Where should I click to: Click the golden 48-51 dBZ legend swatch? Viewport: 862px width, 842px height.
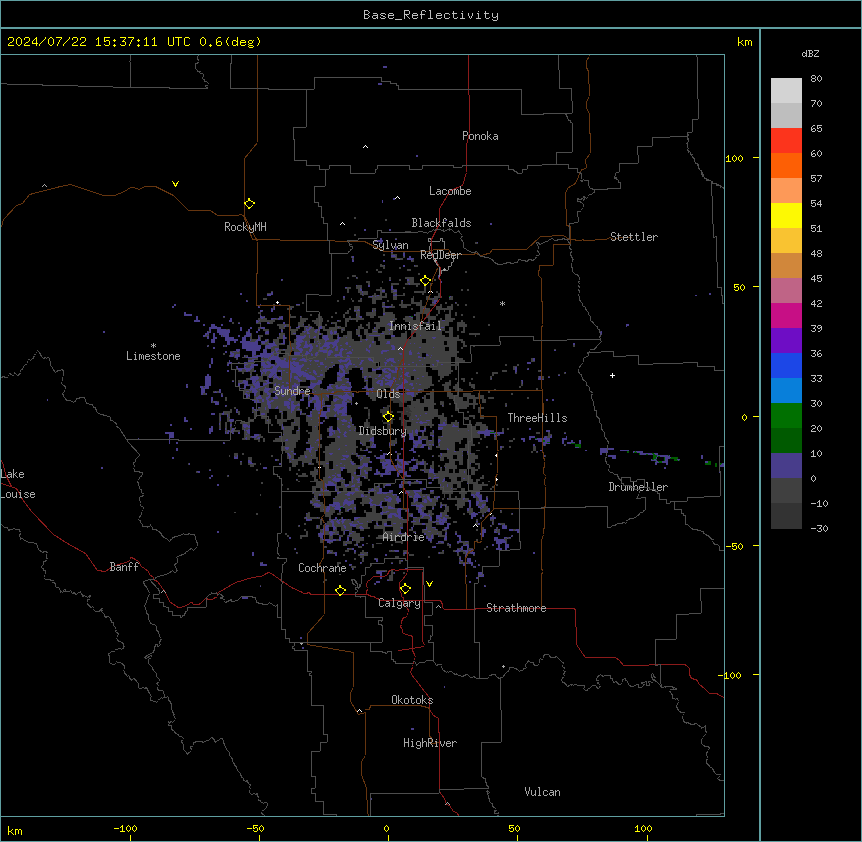786,240
